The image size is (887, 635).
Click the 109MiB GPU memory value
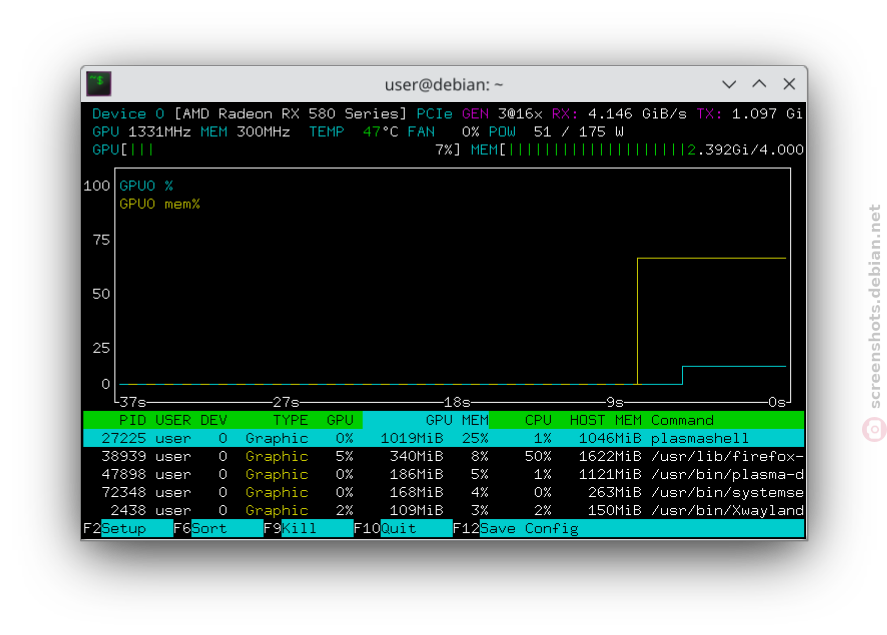pyautogui.click(x=416, y=511)
